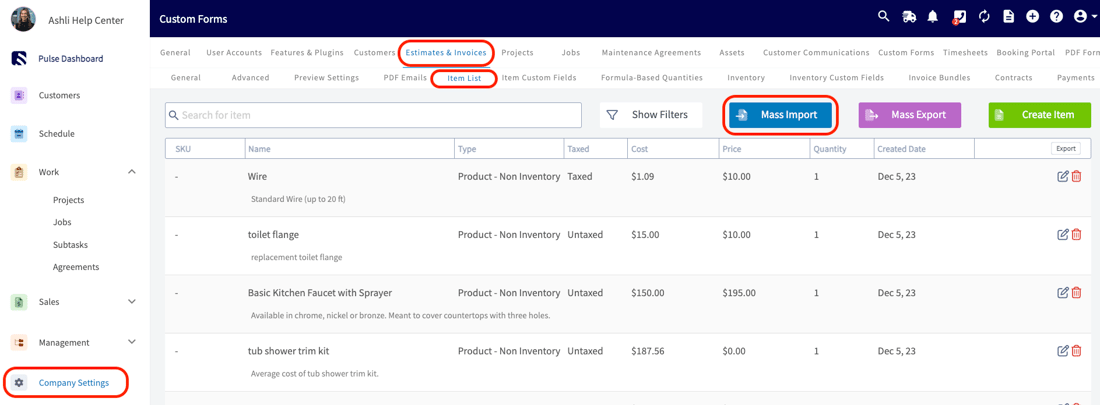Edit the Basic Kitchen Faucet item
The image size is (1100, 405).
1062,293
